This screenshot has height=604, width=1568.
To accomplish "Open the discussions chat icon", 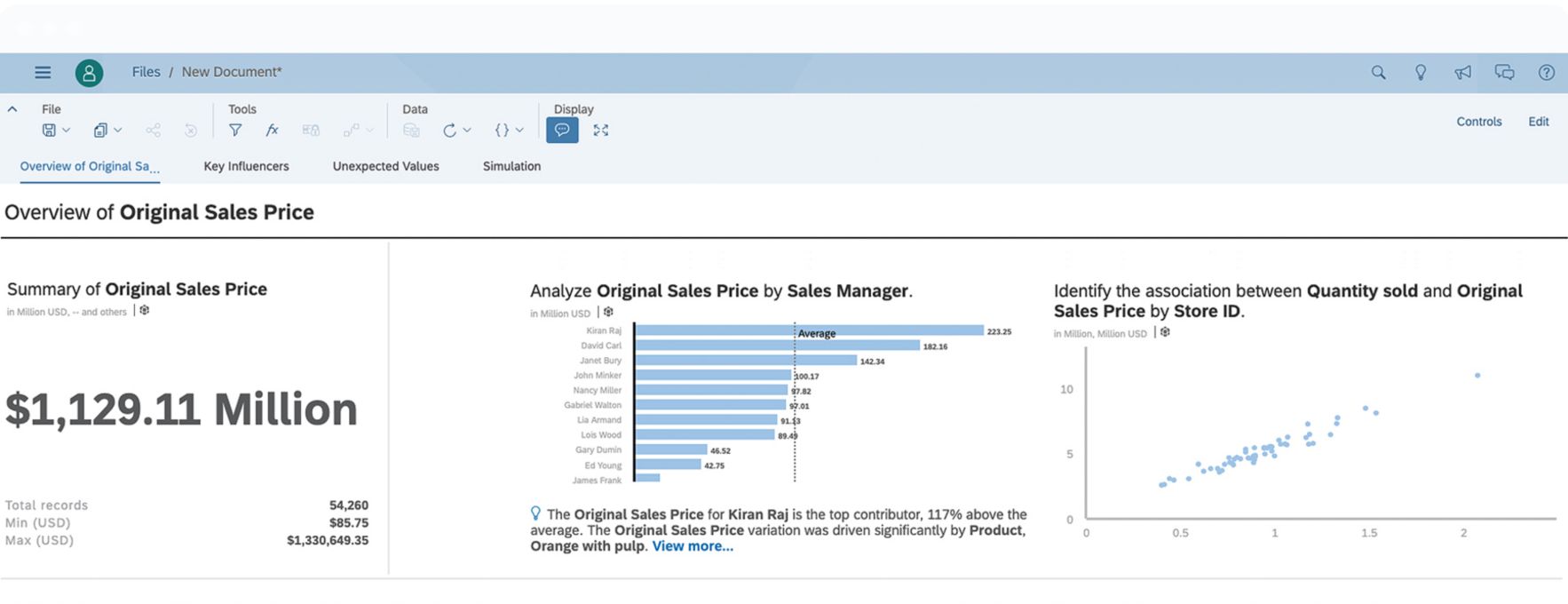I will pyautogui.click(x=1504, y=73).
